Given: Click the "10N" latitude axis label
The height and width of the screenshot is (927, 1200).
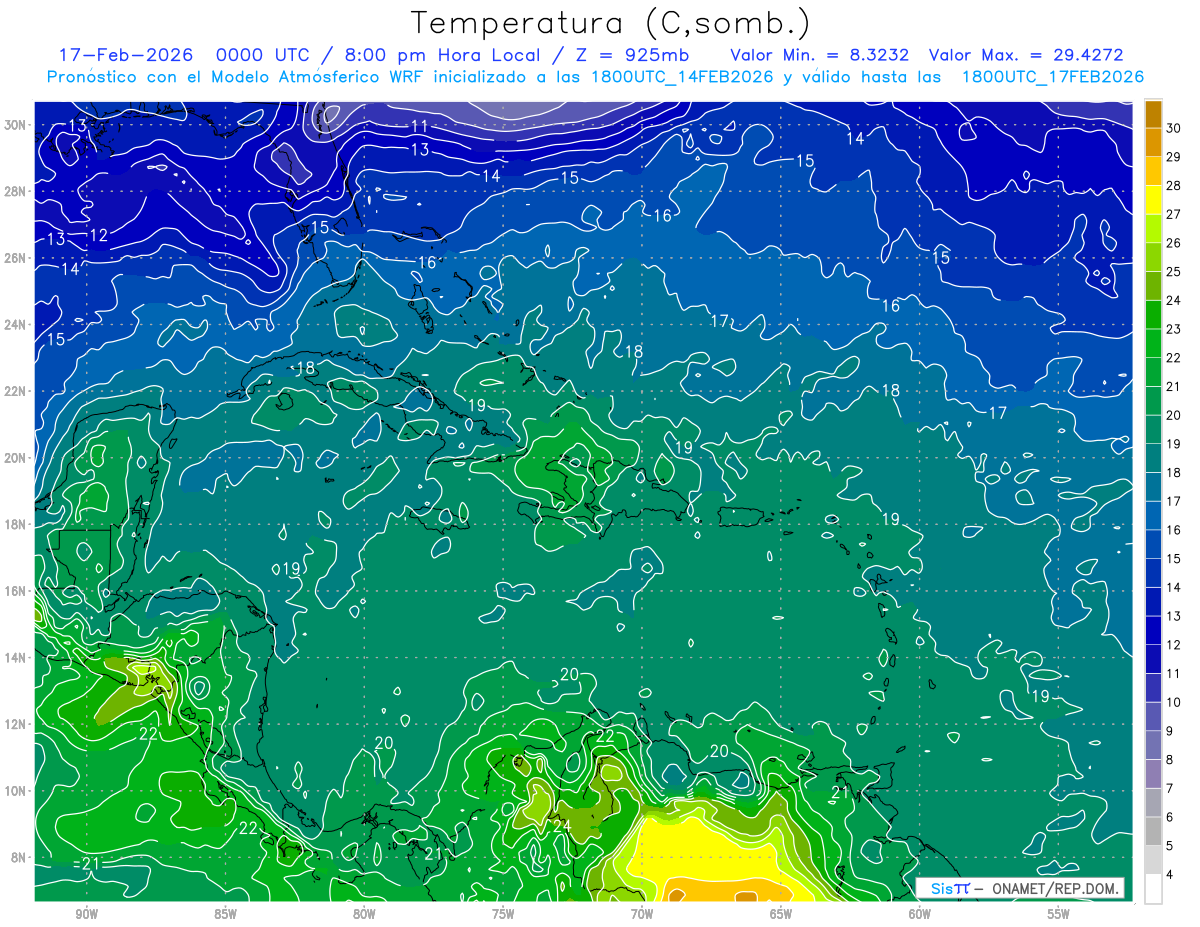Looking at the screenshot, I should point(16,791).
